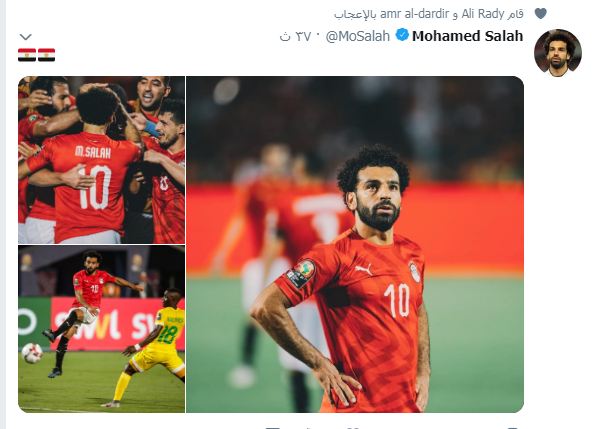Click the soccer ball in the kicking photo
This screenshot has width=594, height=429.
pyautogui.click(x=32, y=353)
